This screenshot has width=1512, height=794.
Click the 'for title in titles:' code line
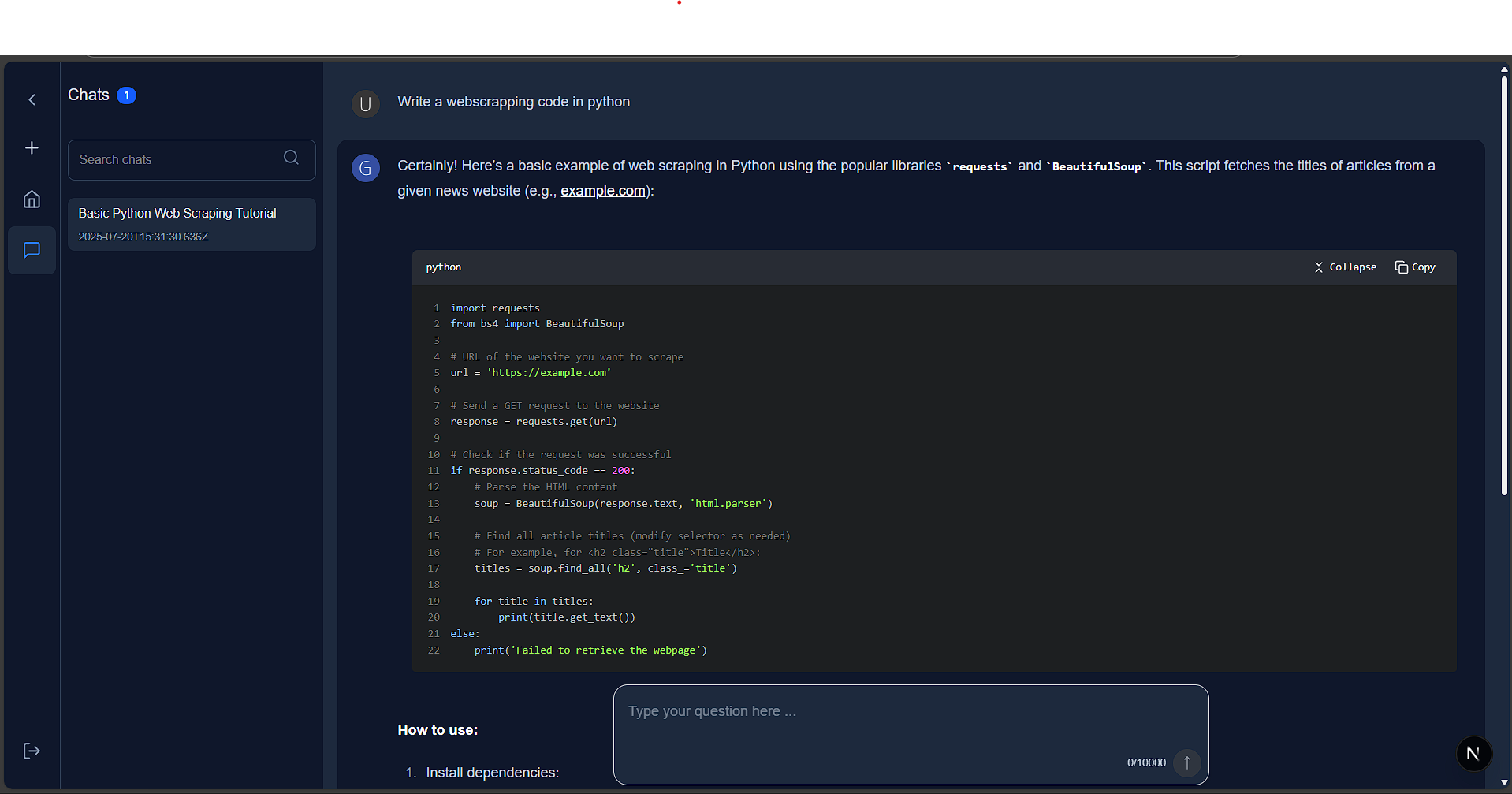[534, 601]
